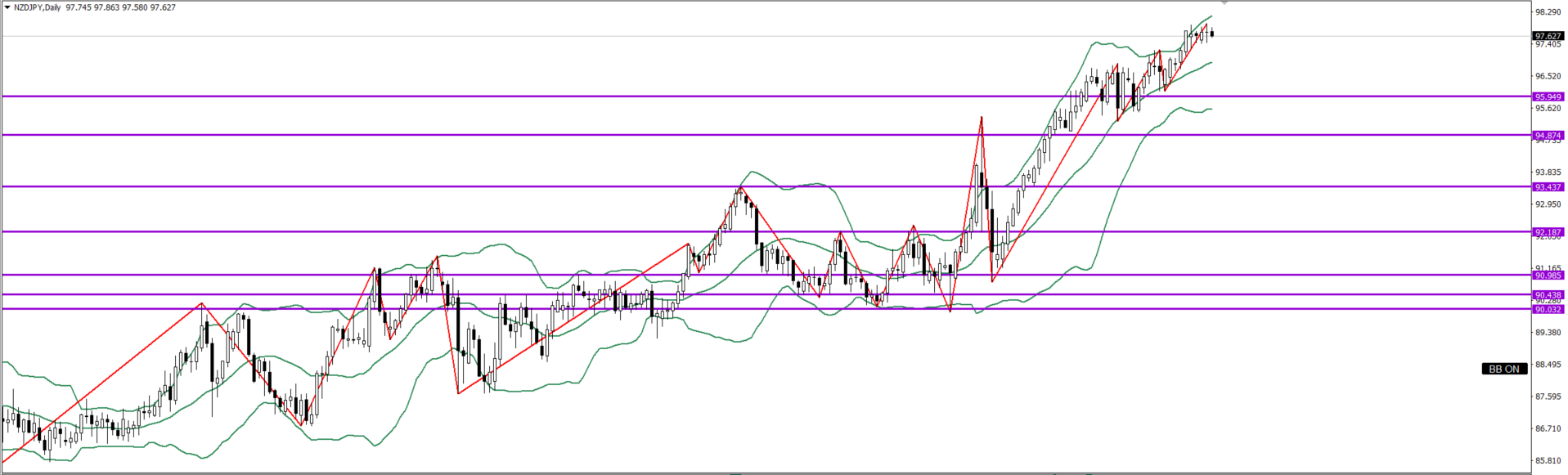Select the 92.187 horizontal level label
This screenshot has height=475, width=1568.
(1548, 232)
